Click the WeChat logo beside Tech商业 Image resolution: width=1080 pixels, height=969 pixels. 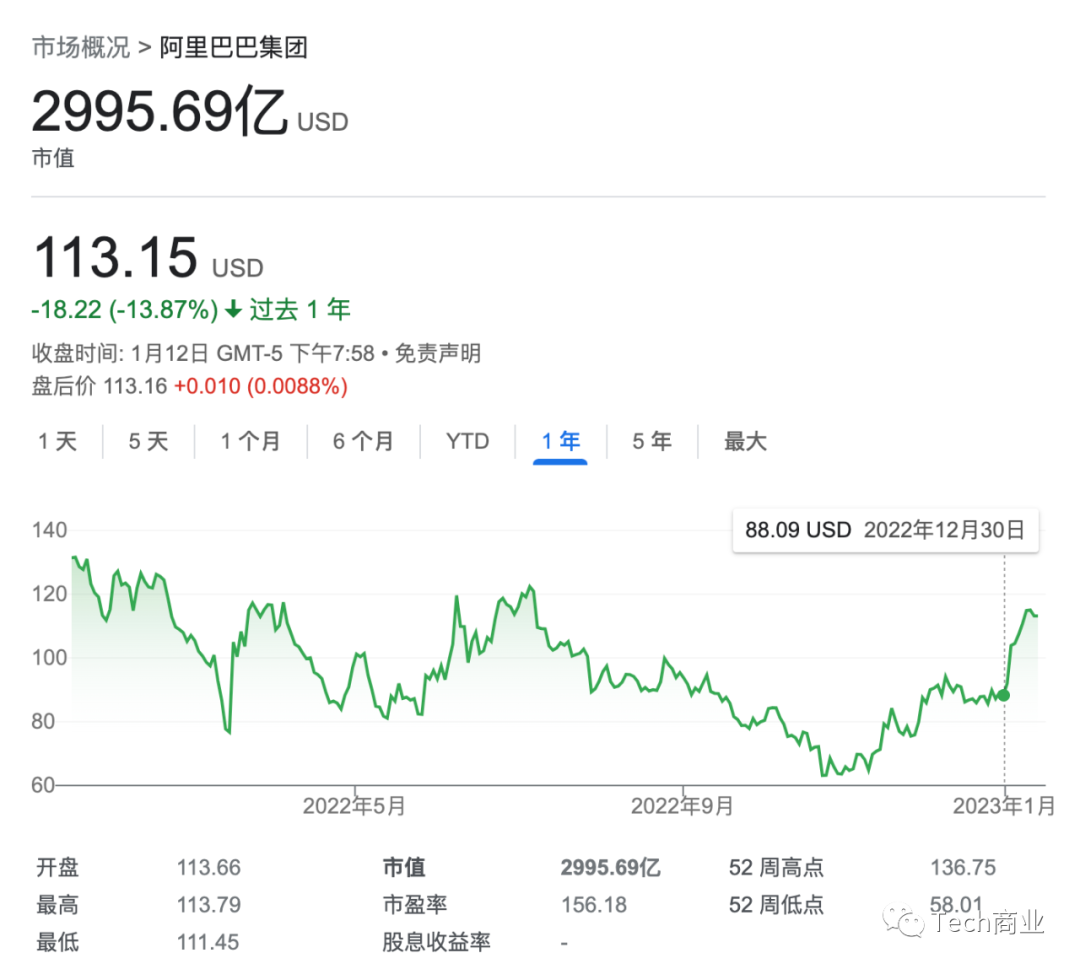coord(909,923)
